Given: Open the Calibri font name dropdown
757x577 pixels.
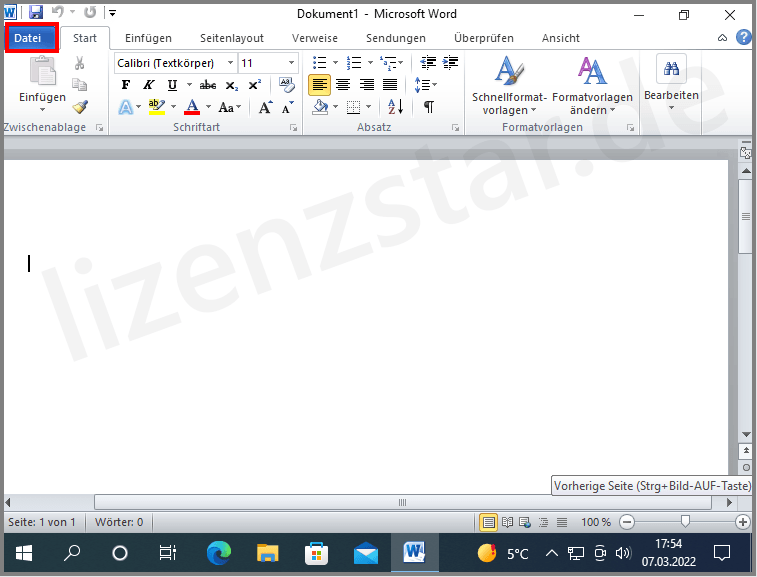Looking at the screenshot, I should (x=231, y=63).
